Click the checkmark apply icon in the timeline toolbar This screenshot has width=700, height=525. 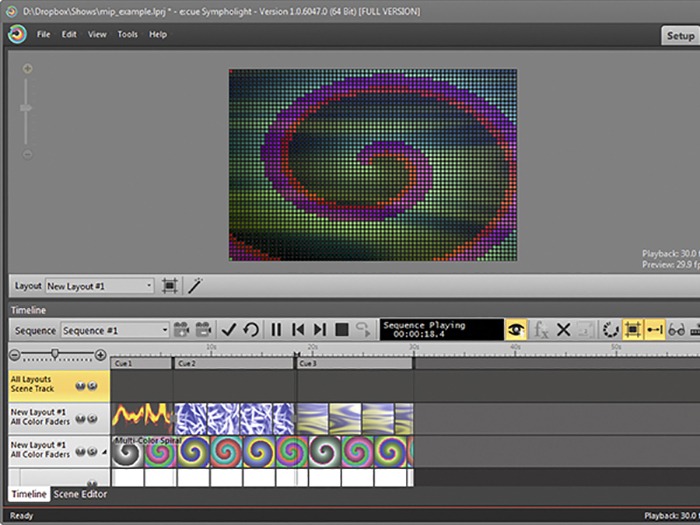coord(229,329)
